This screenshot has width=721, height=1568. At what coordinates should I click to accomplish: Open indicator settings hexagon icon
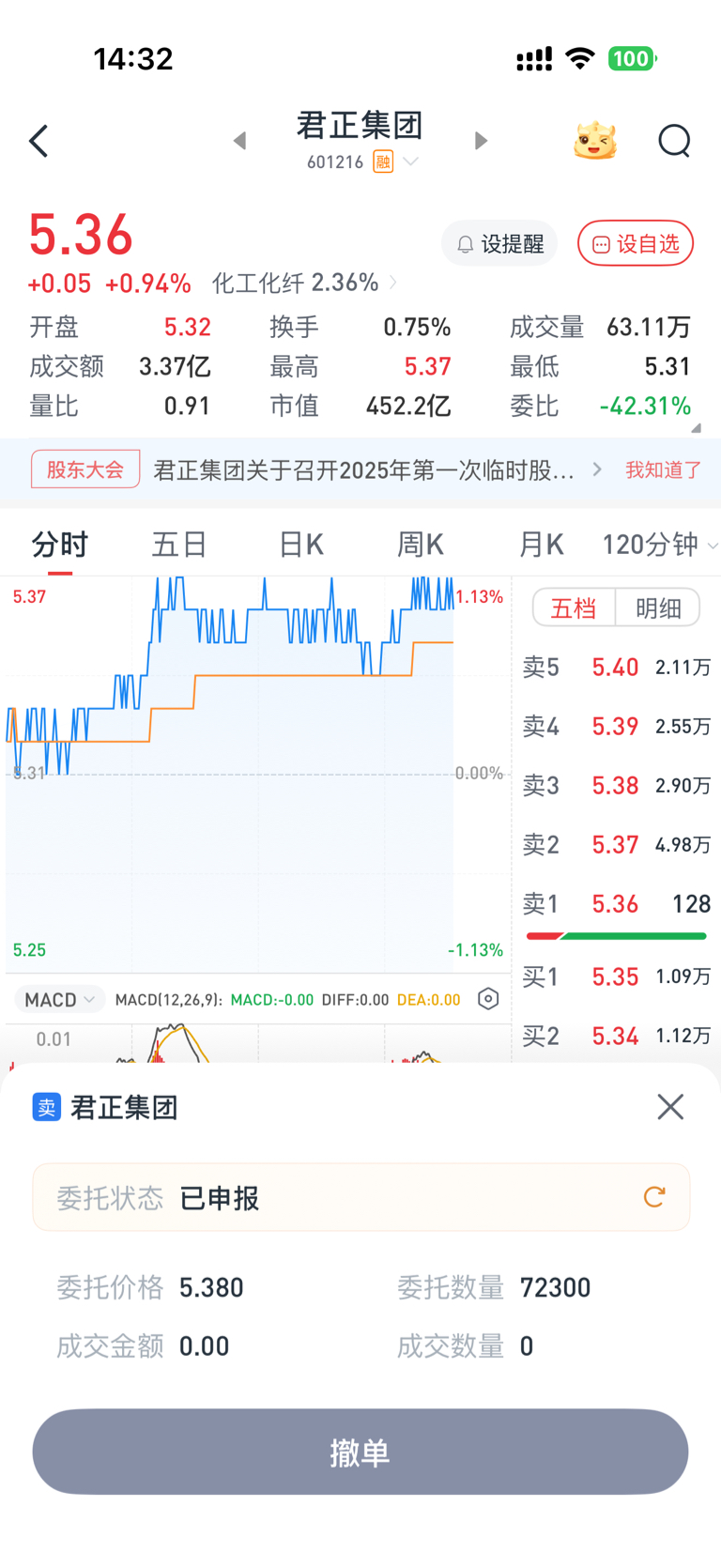point(488,999)
